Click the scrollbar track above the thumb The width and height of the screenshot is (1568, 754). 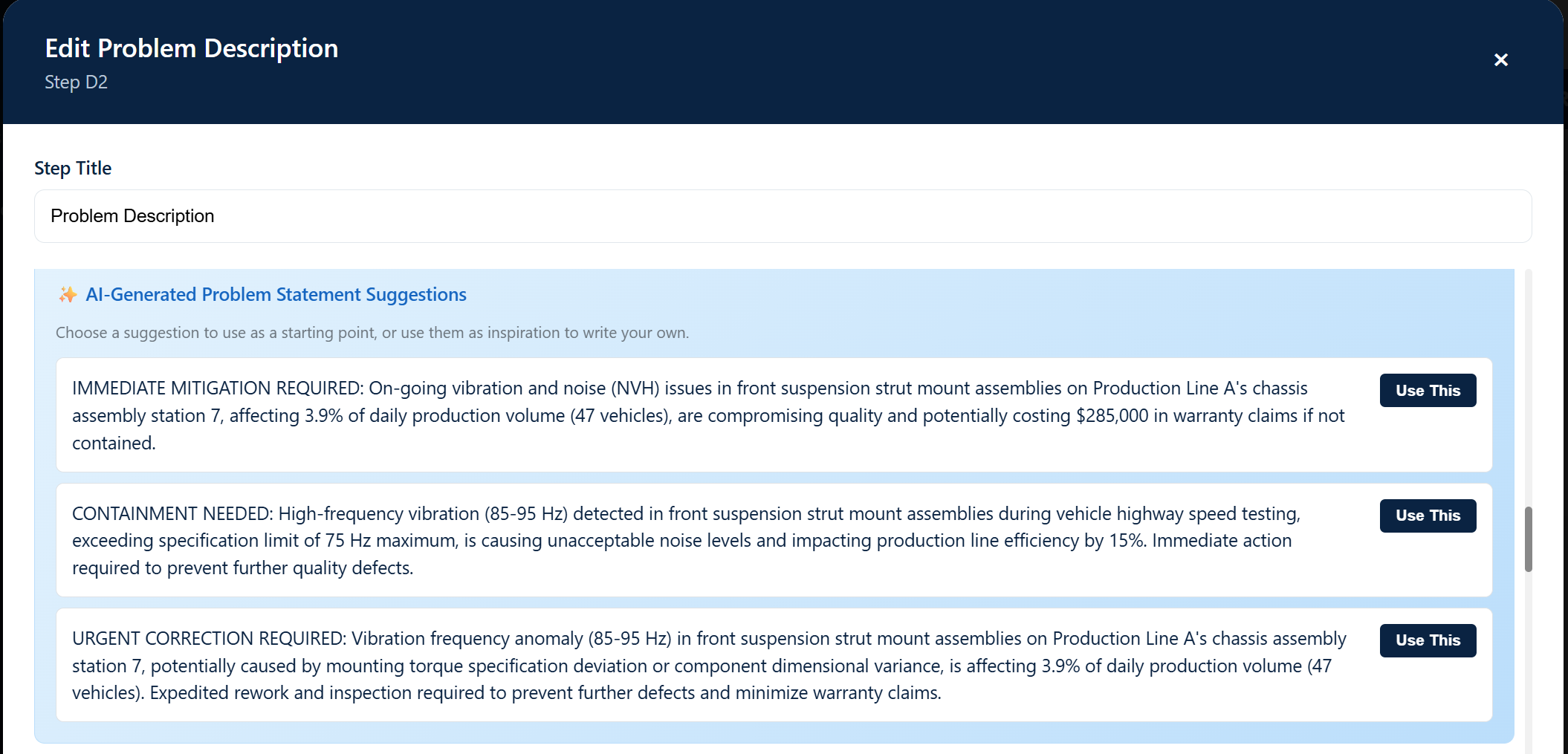[1528, 386]
